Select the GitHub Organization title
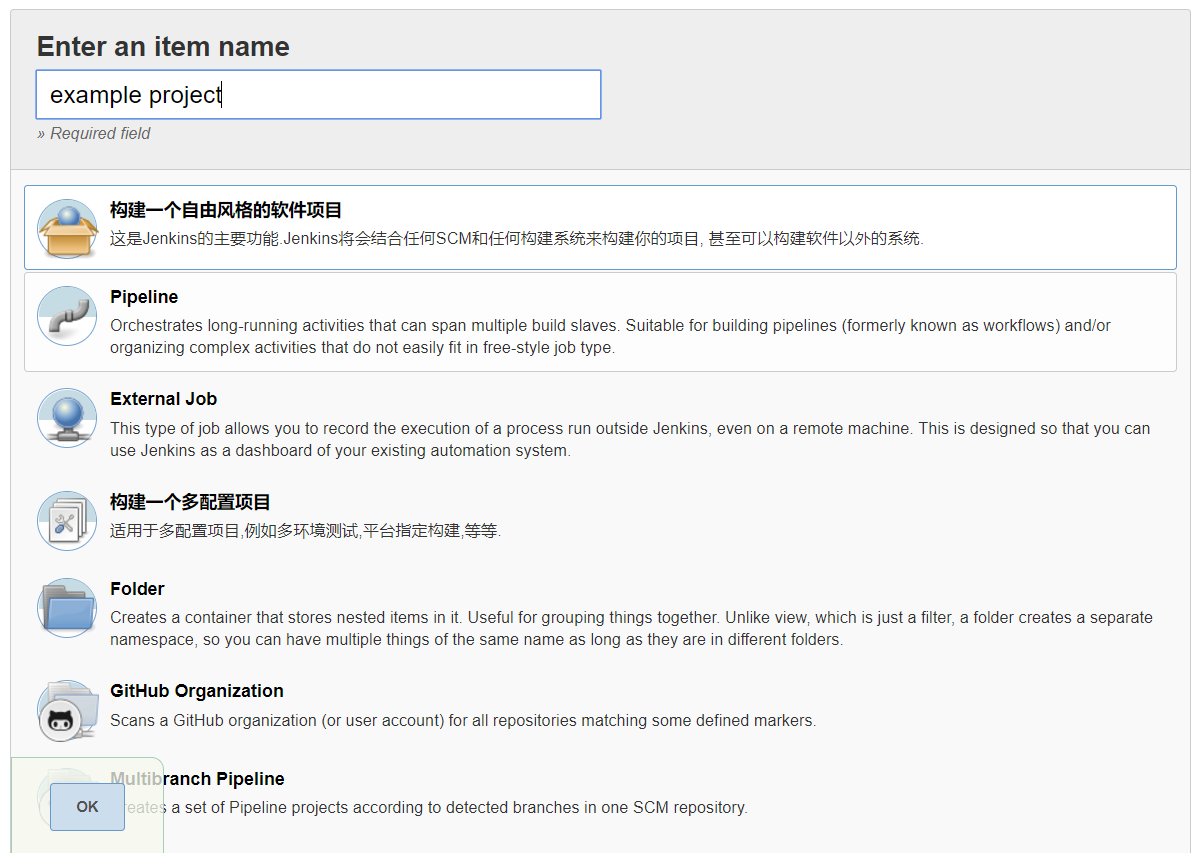This screenshot has width=1192, height=853. click(197, 691)
